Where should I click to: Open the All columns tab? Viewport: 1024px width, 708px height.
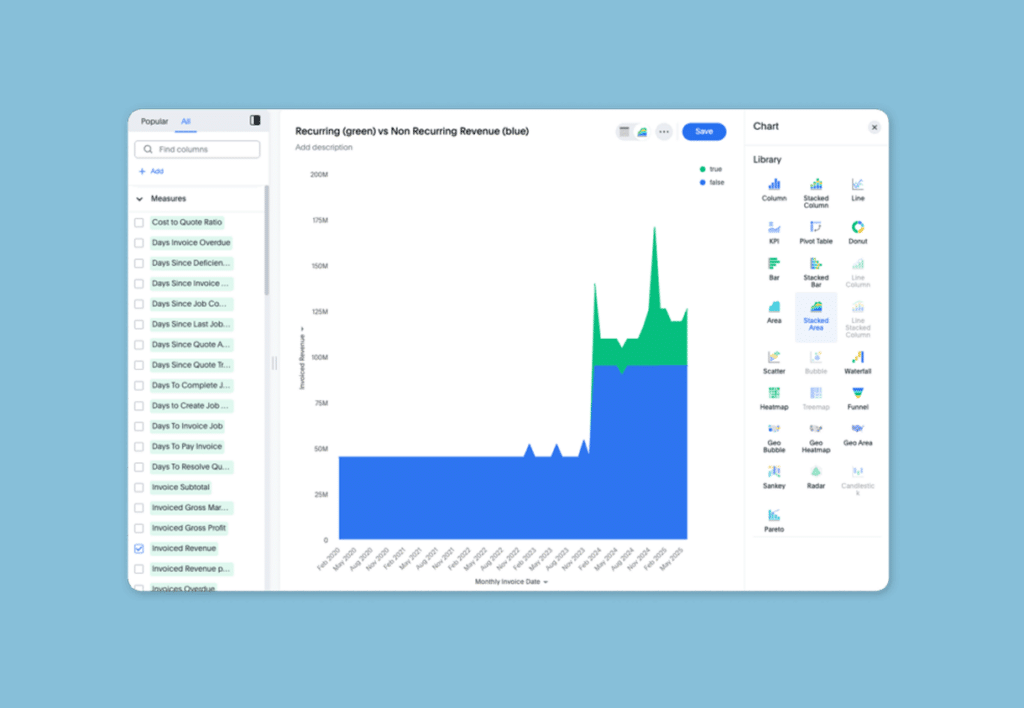pos(185,122)
